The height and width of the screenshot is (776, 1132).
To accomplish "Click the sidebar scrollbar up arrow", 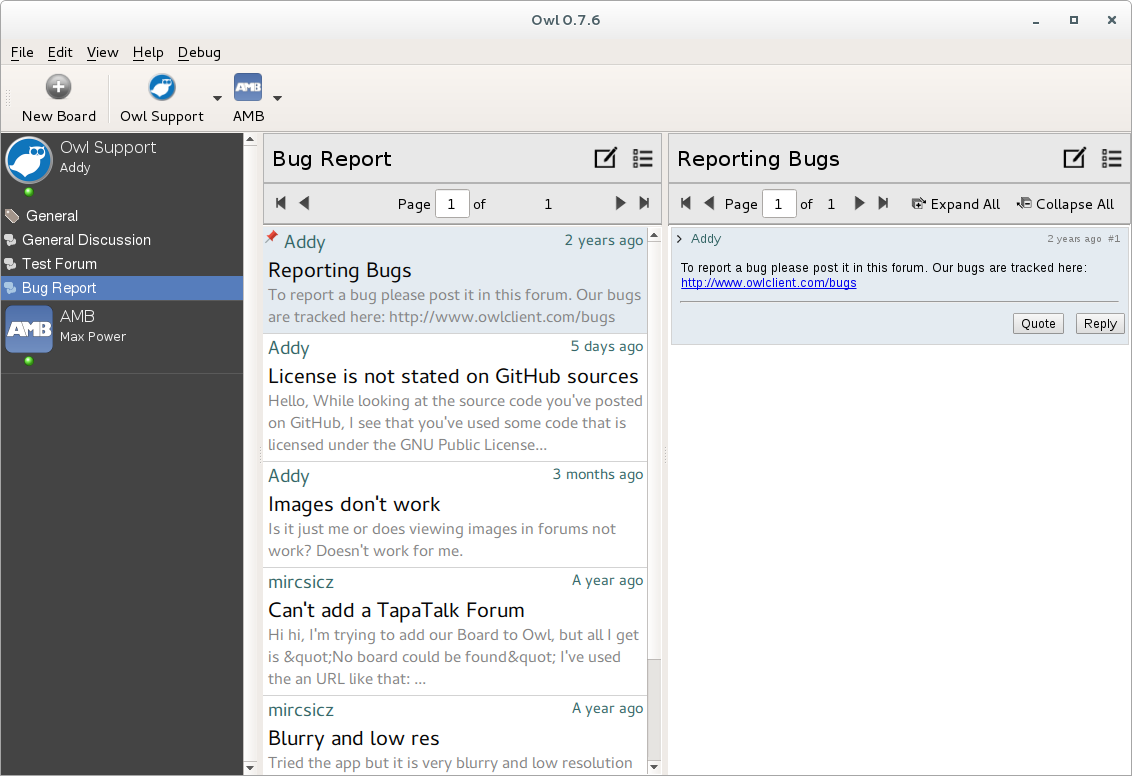I will coord(250,139).
